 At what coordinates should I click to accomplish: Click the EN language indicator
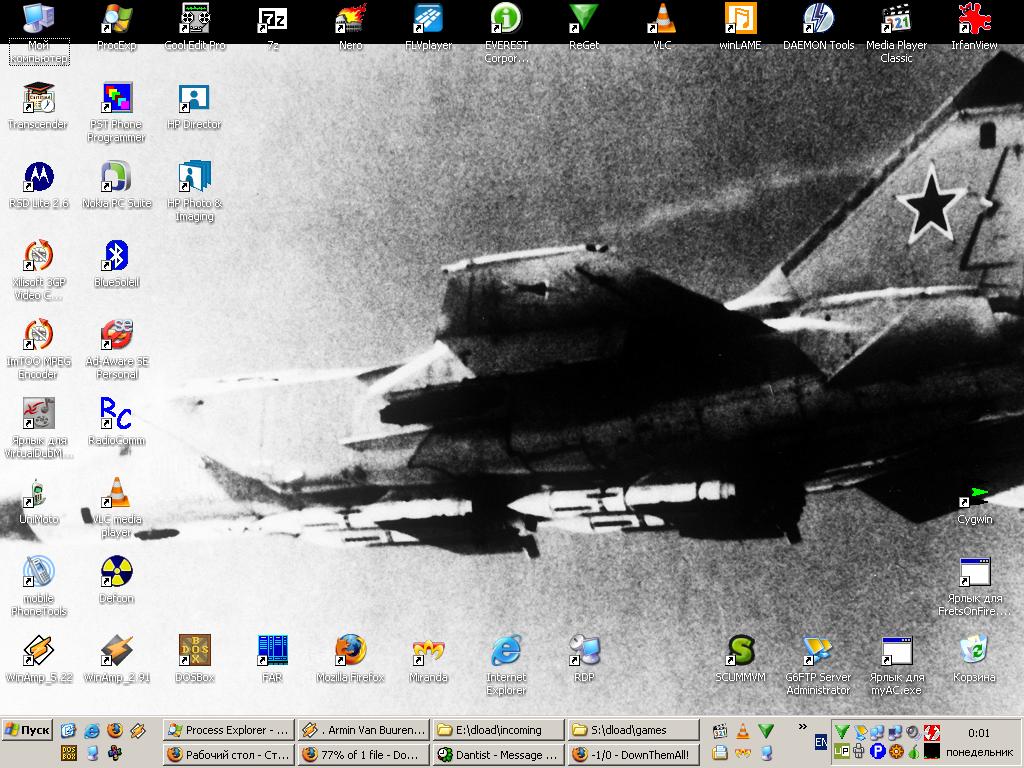(821, 742)
